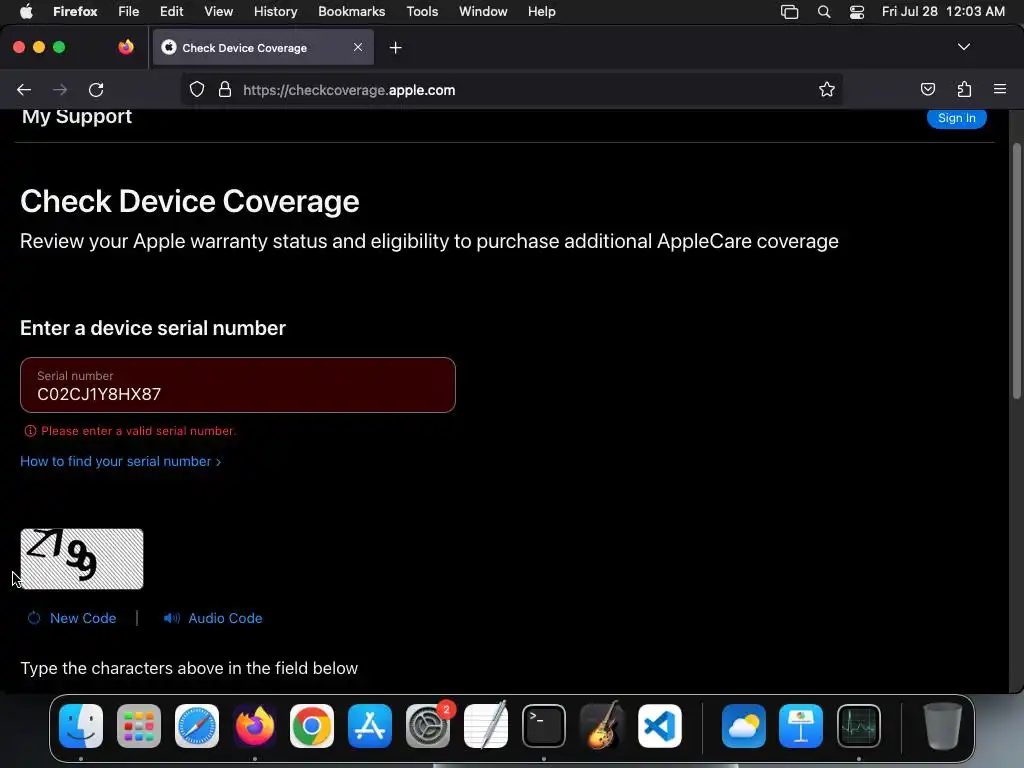Image resolution: width=1024 pixels, height=768 pixels.
Task: Reload the current page
Action: (96, 90)
